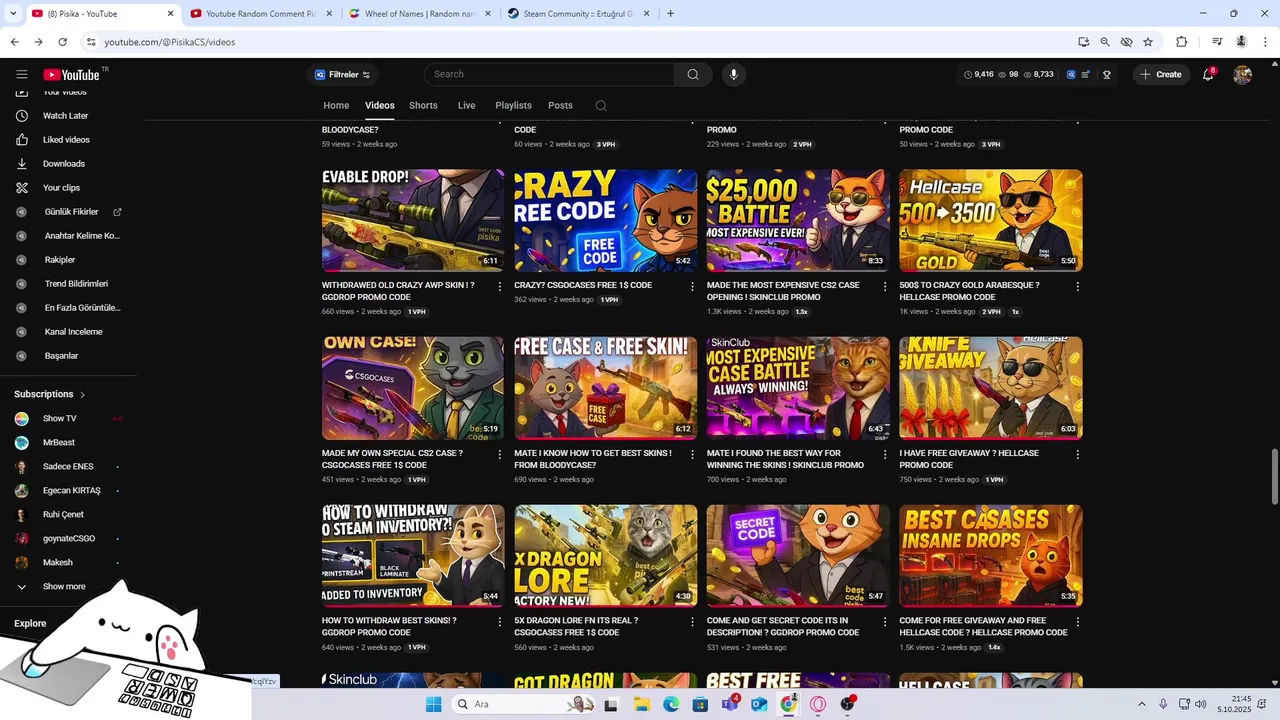This screenshot has height=720, width=1280.
Task: Click the vidIQ list icon in stats bar
Action: (x=1088, y=75)
